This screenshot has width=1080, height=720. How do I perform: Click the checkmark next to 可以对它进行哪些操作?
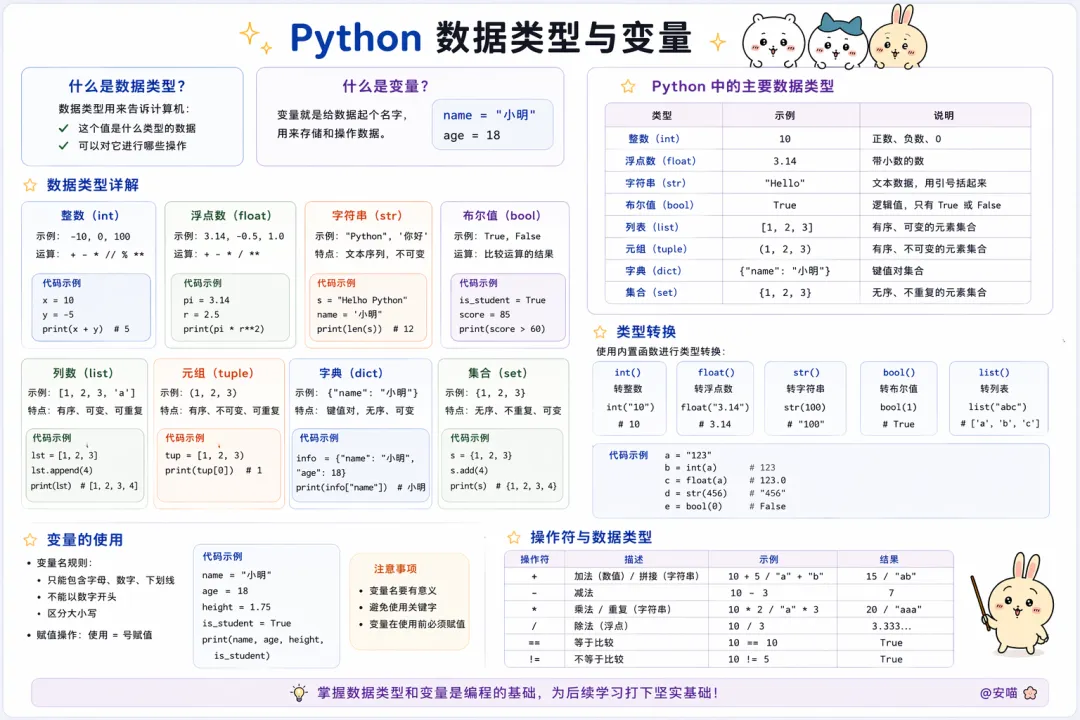pyautogui.click(x=63, y=145)
